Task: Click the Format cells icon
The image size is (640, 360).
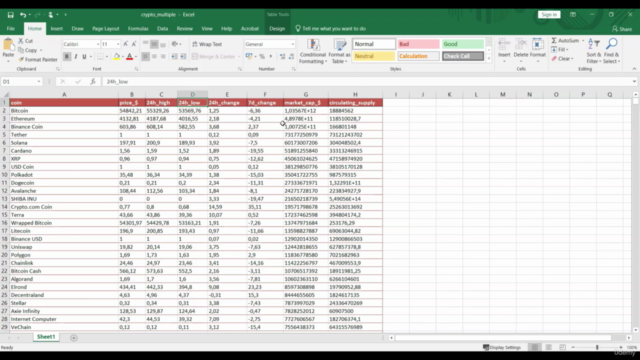Action: tap(538, 44)
